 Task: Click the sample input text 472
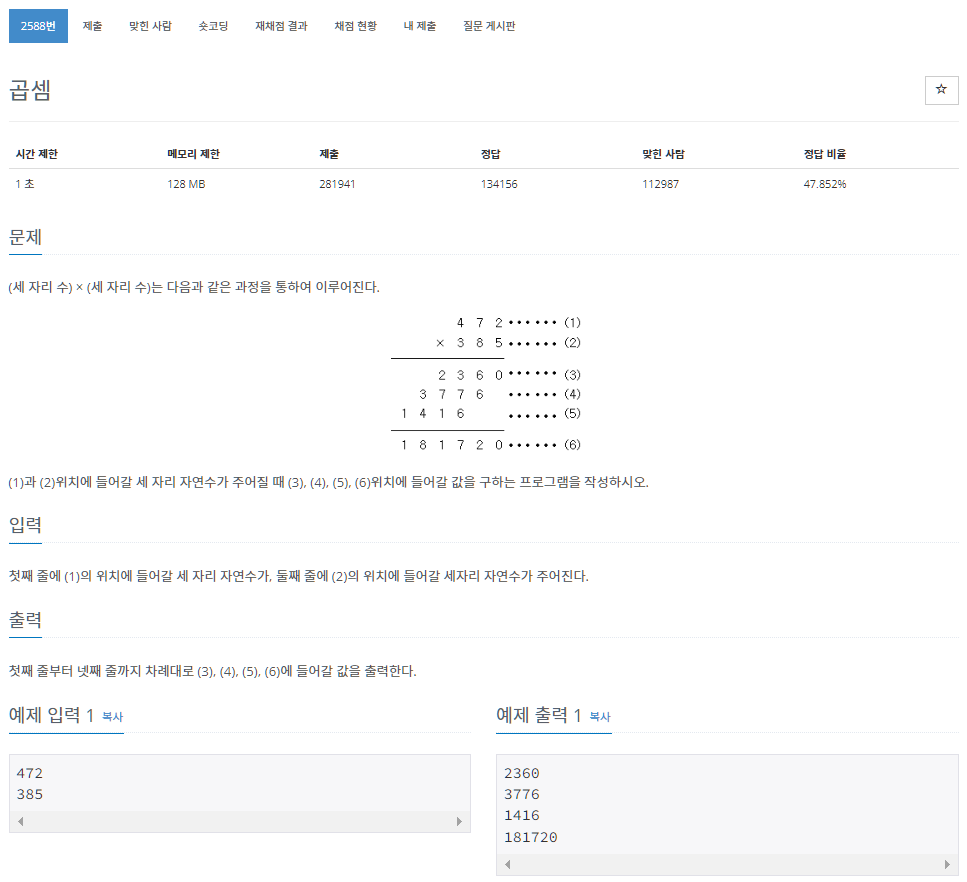tap(30, 773)
